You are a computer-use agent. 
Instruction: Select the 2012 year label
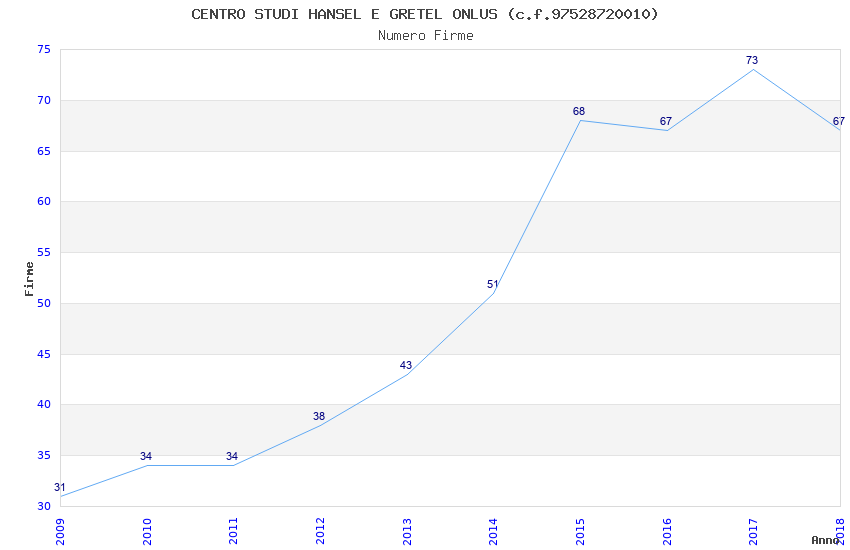click(320, 532)
